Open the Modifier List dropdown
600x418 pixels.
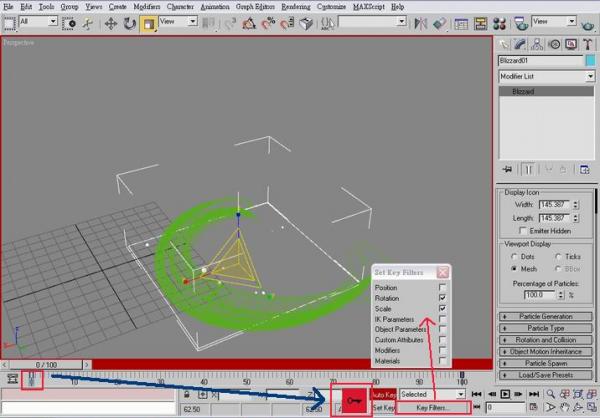(x=589, y=76)
